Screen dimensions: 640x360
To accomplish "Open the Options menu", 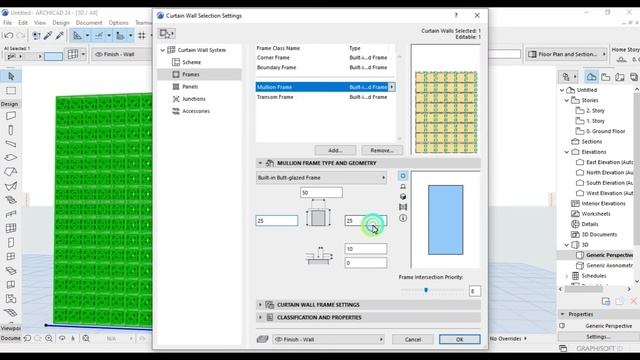I will tap(118, 22).
